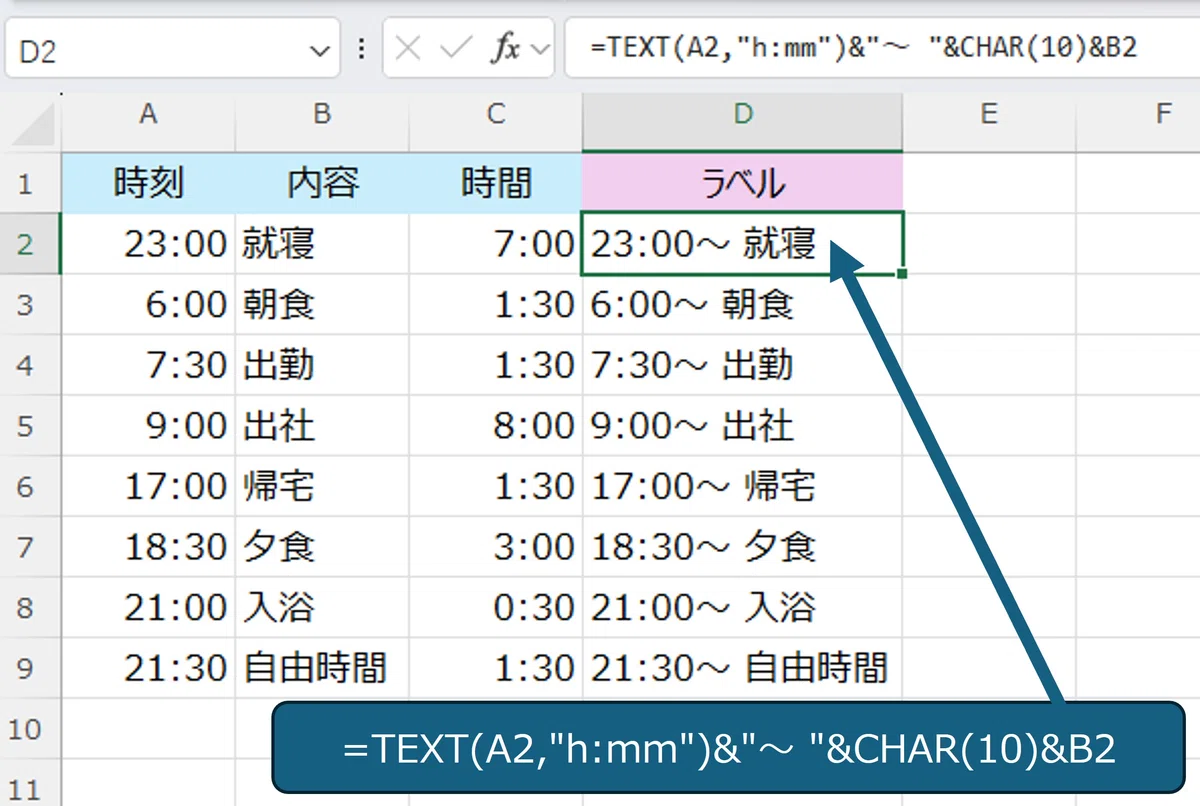Viewport: 1200px width, 806px height.
Task: Click the formula bar options dots
Action: (361, 49)
